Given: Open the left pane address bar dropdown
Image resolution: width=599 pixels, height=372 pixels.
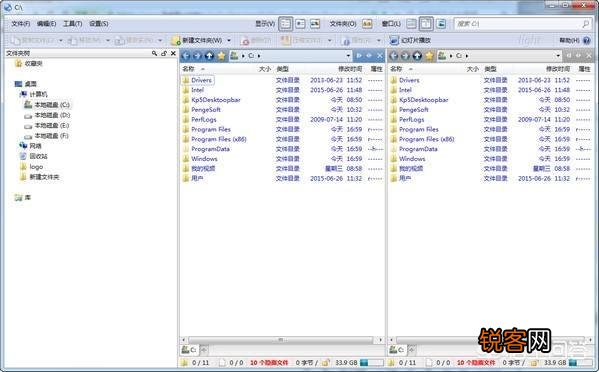Looking at the screenshot, I should pos(348,56).
